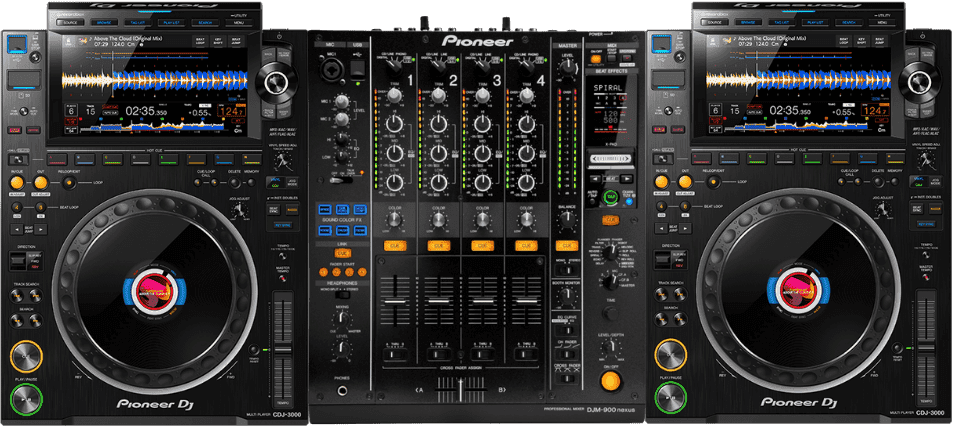Set loop in with left deck IN/CUE button
Screen dimensions: 954x428
[x=16, y=182]
